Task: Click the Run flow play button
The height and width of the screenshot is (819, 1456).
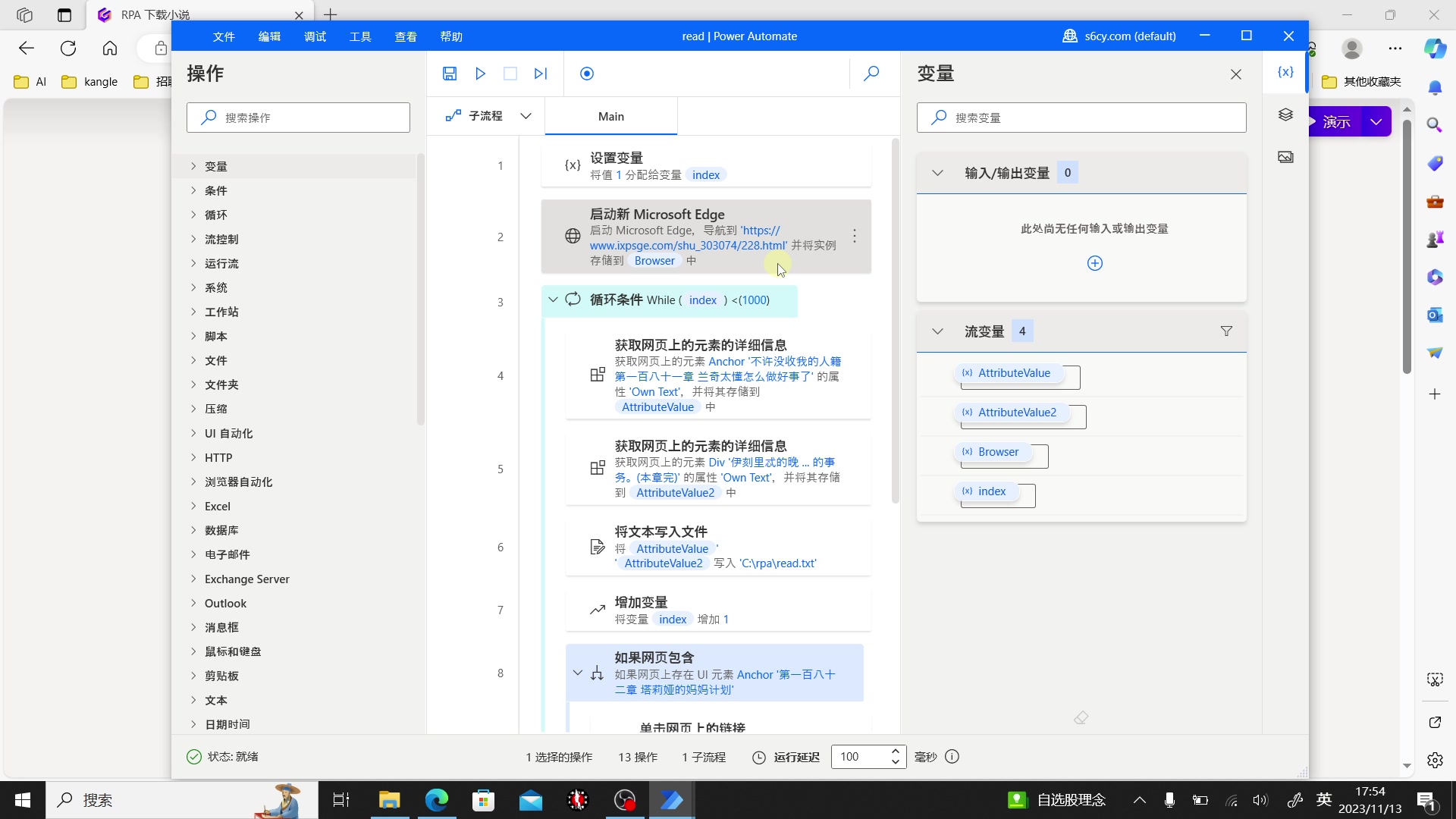Action: tap(480, 73)
